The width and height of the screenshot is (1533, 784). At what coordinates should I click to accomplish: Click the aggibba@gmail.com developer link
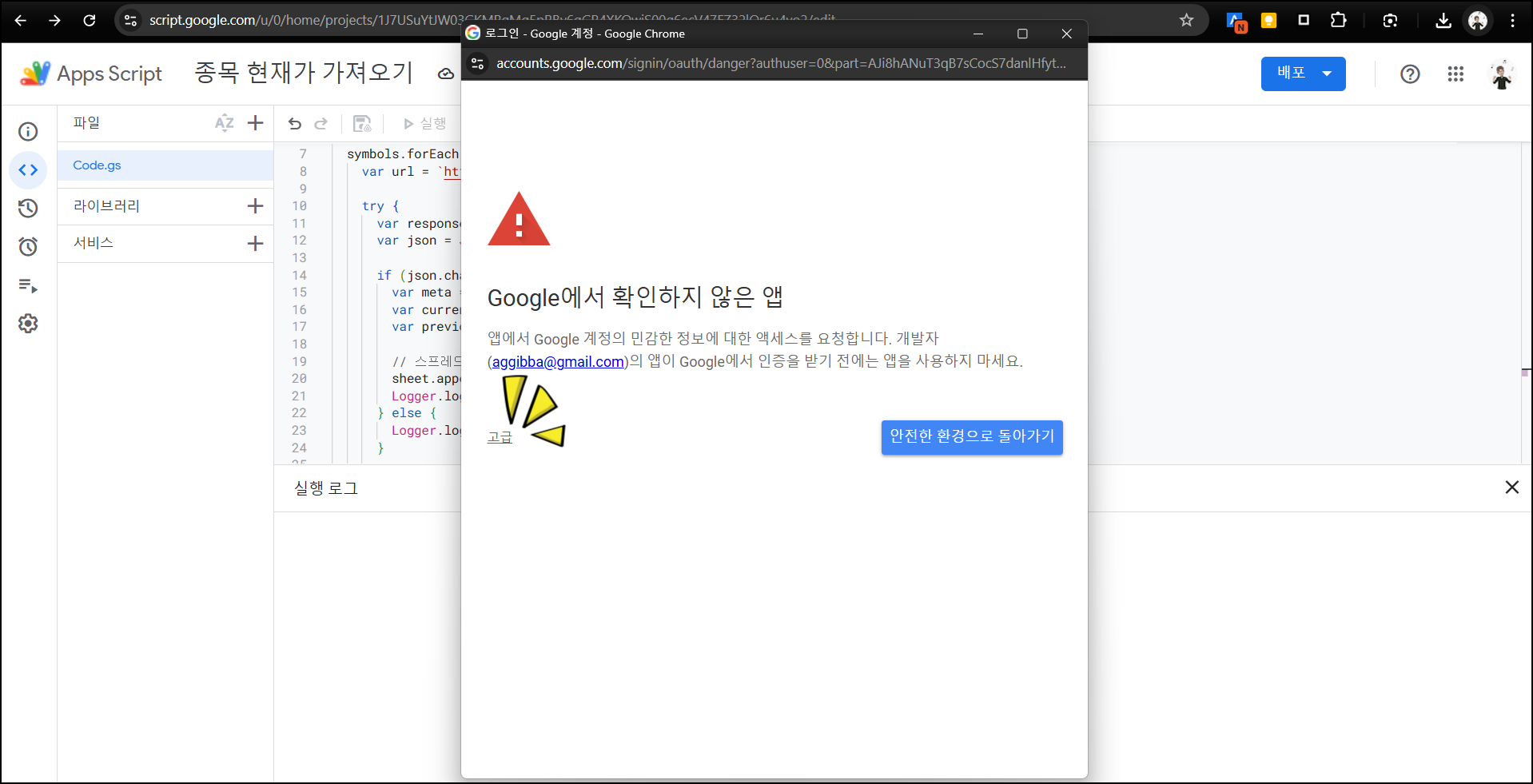click(x=558, y=362)
